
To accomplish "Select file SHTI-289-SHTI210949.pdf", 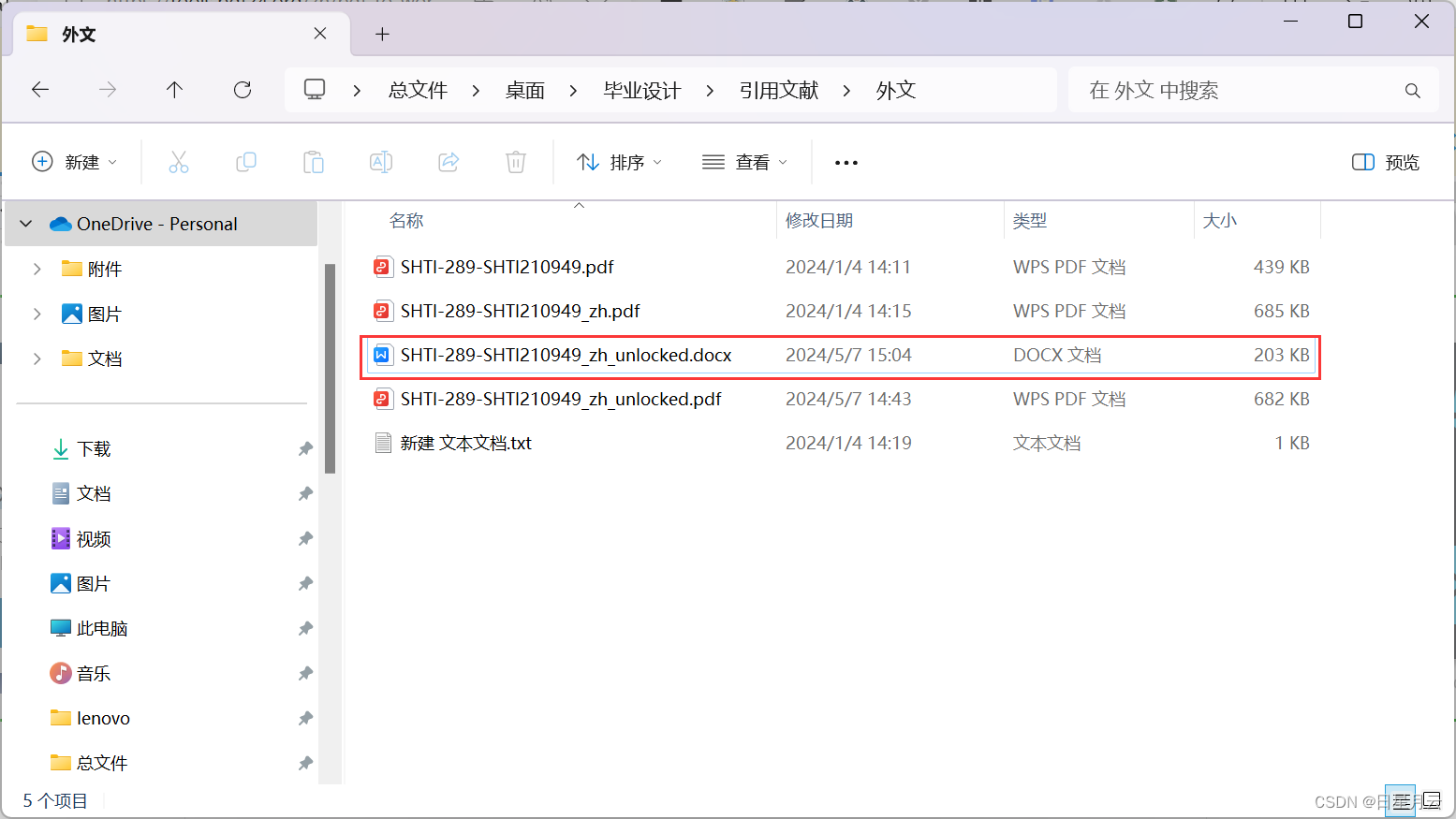I will click(840, 267).
